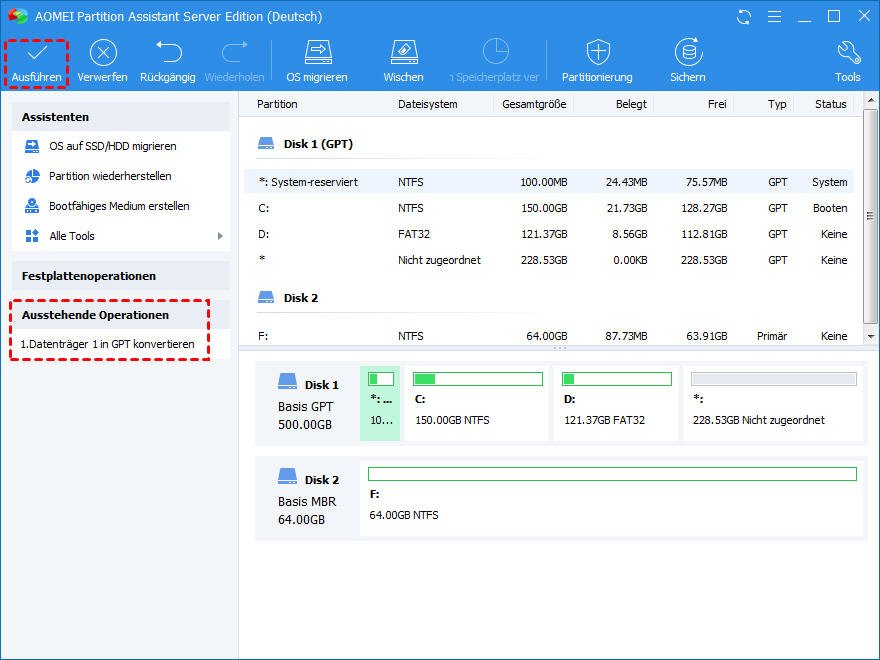Choose Partition wiederherstellen in Assistenten
The width and height of the screenshot is (880, 660).
110,176
